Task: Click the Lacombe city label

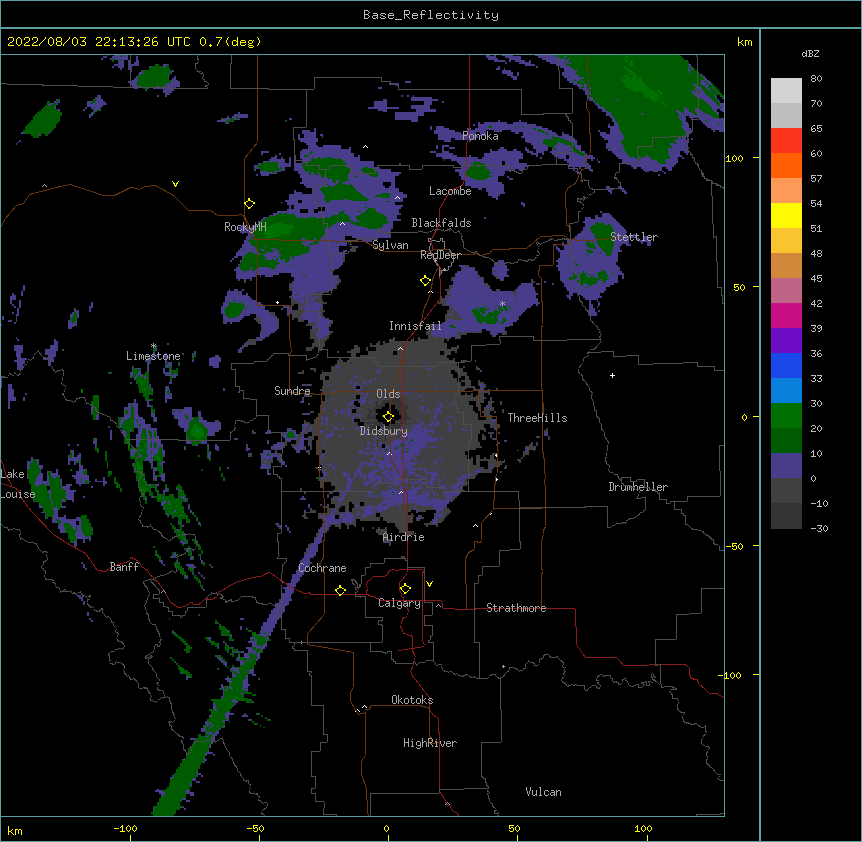Action: tap(450, 191)
